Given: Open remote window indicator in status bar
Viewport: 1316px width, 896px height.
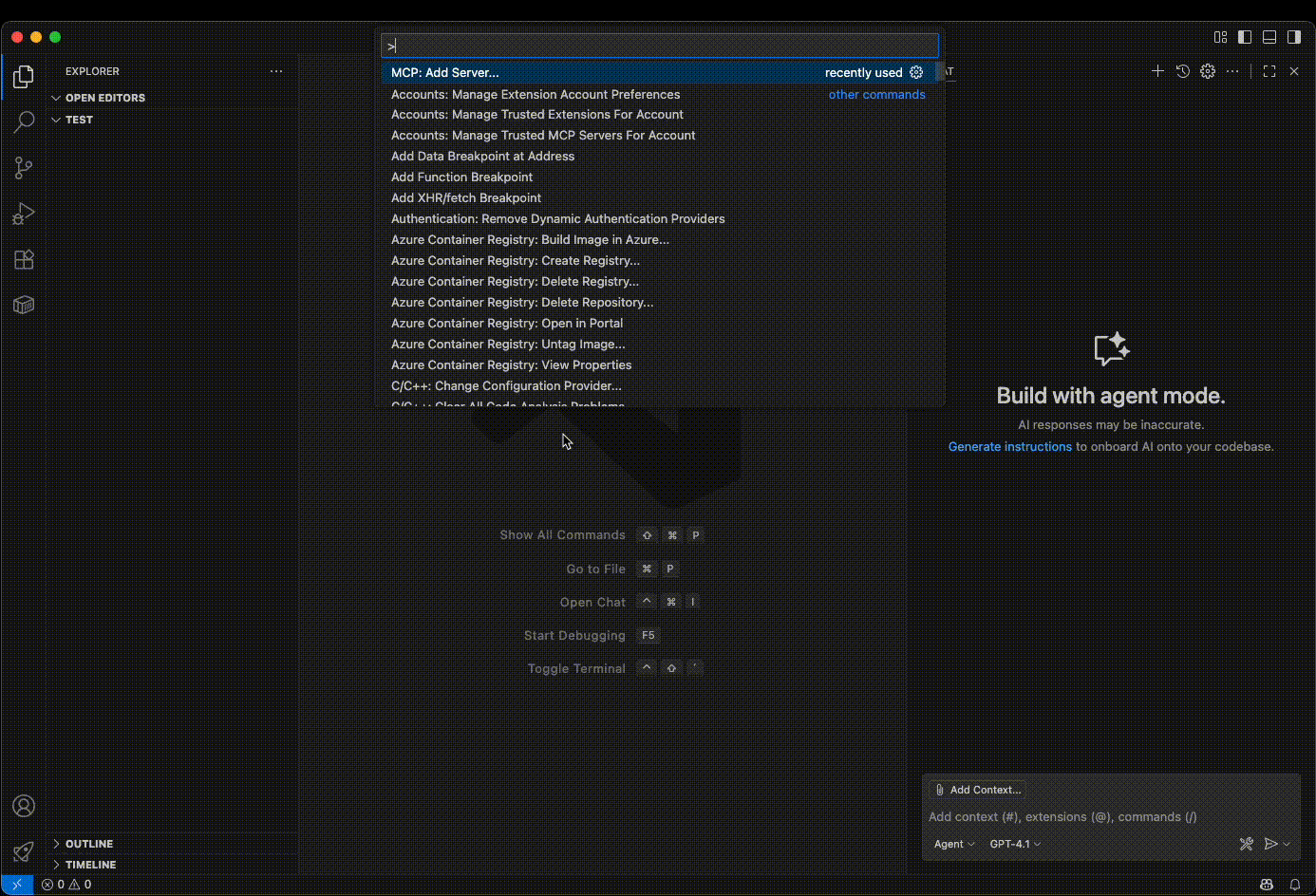Looking at the screenshot, I should tap(17, 885).
